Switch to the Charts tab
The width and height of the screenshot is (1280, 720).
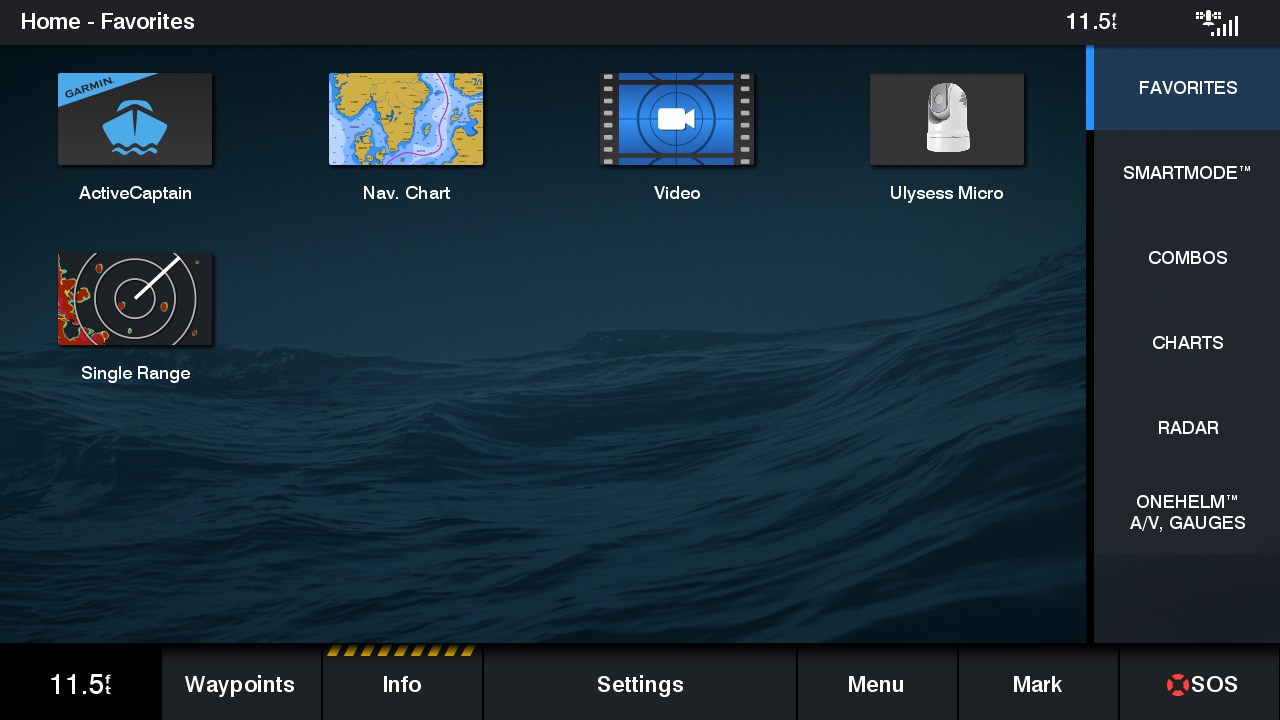tap(1187, 343)
